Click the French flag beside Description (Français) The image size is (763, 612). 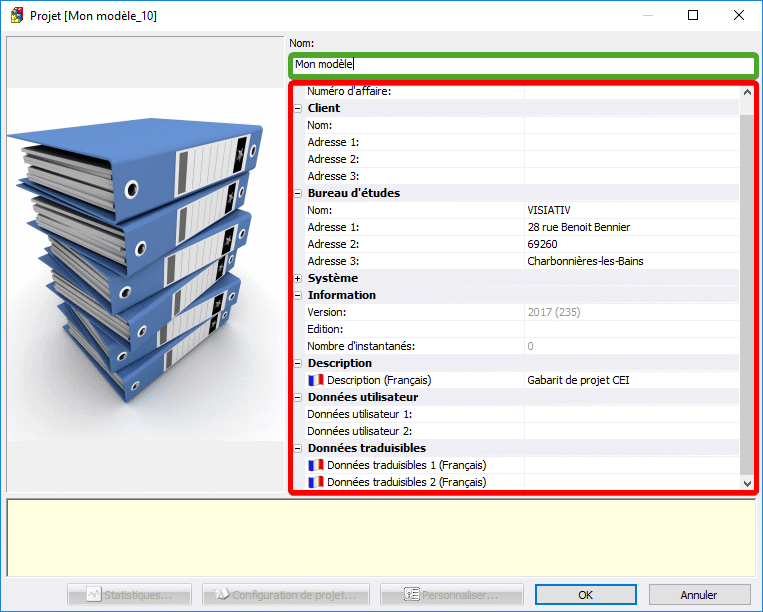(x=316, y=380)
